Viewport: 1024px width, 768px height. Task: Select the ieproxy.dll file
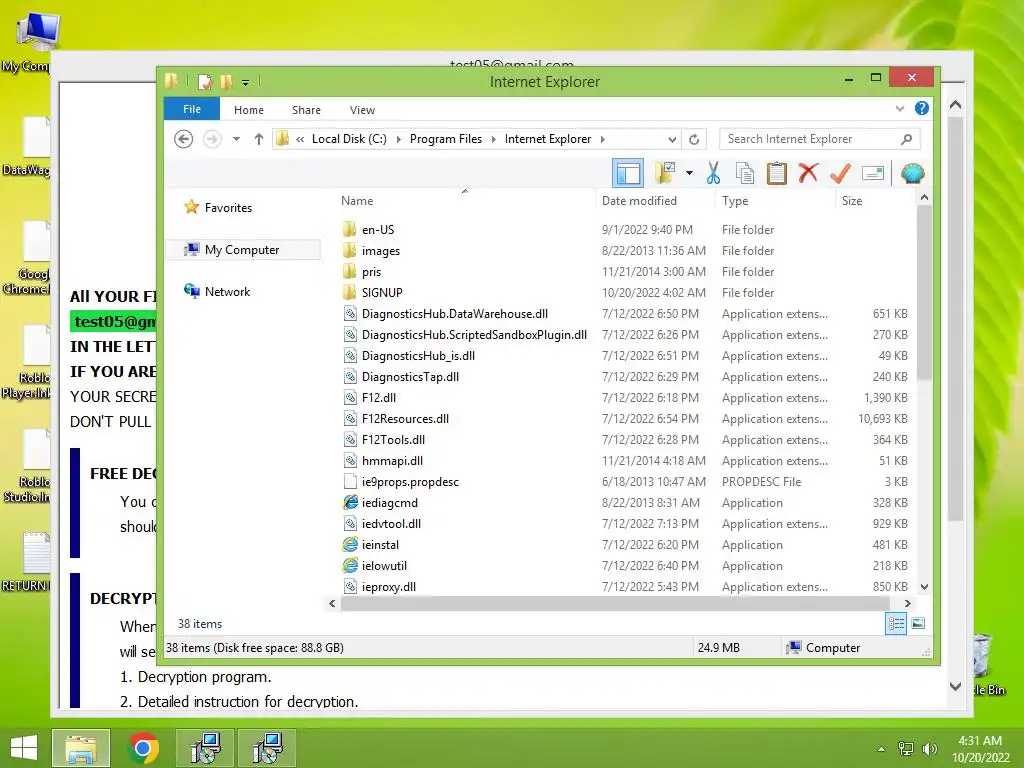(389, 586)
